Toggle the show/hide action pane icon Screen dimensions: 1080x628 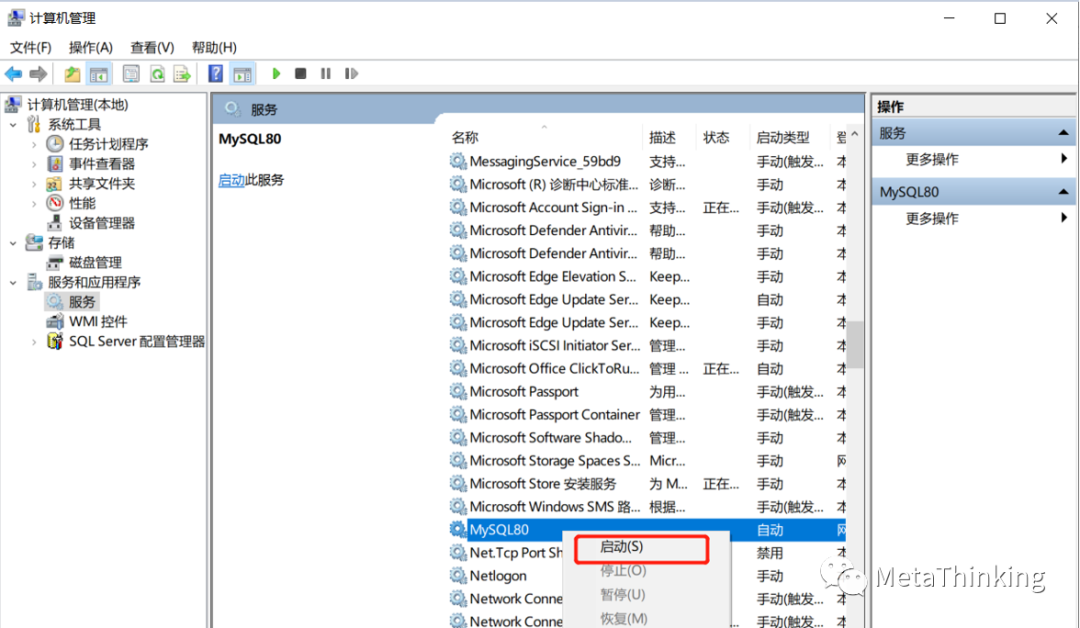coord(242,74)
